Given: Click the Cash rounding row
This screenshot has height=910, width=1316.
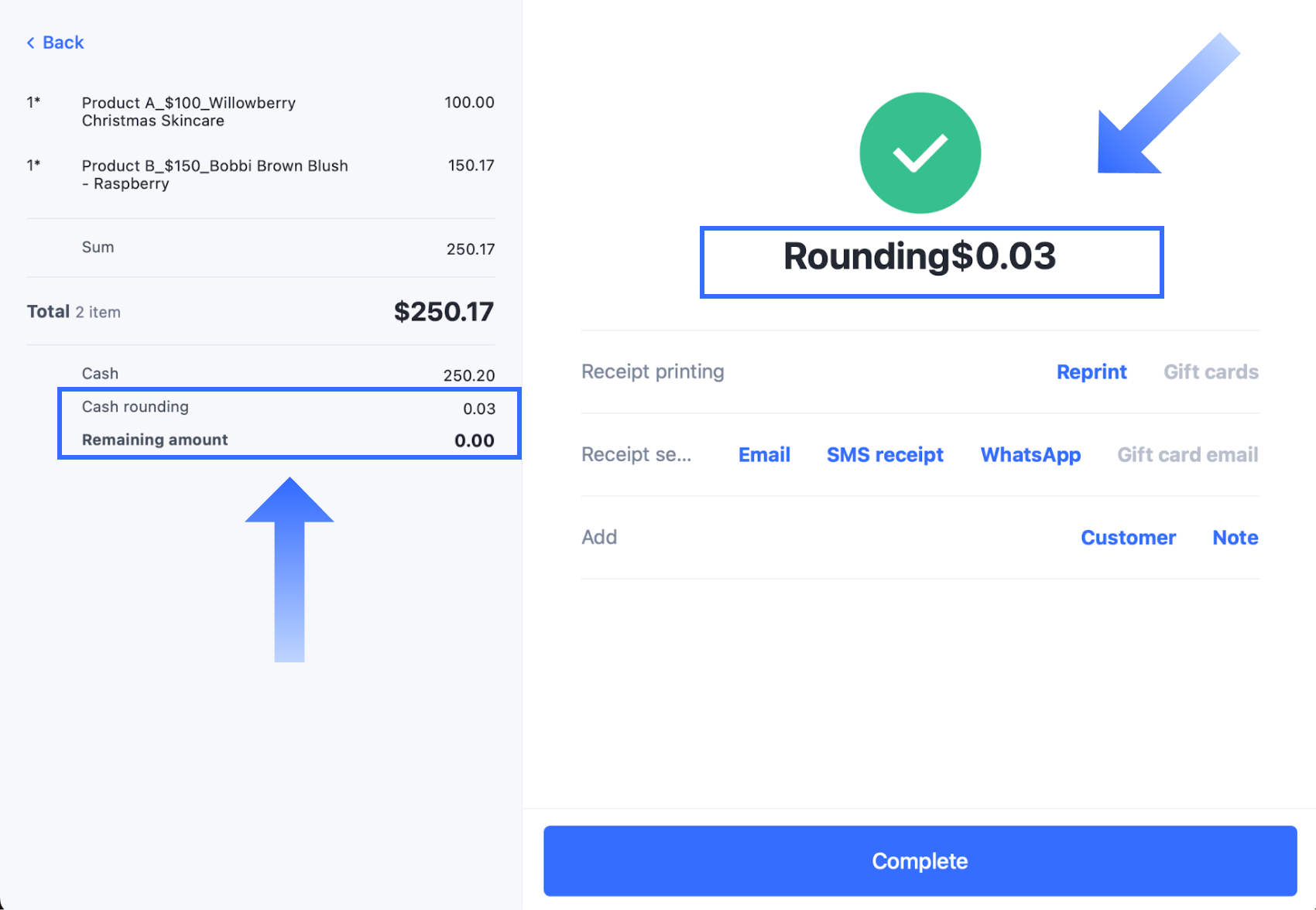Looking at the screenshot, I should [x=288, y=408].
